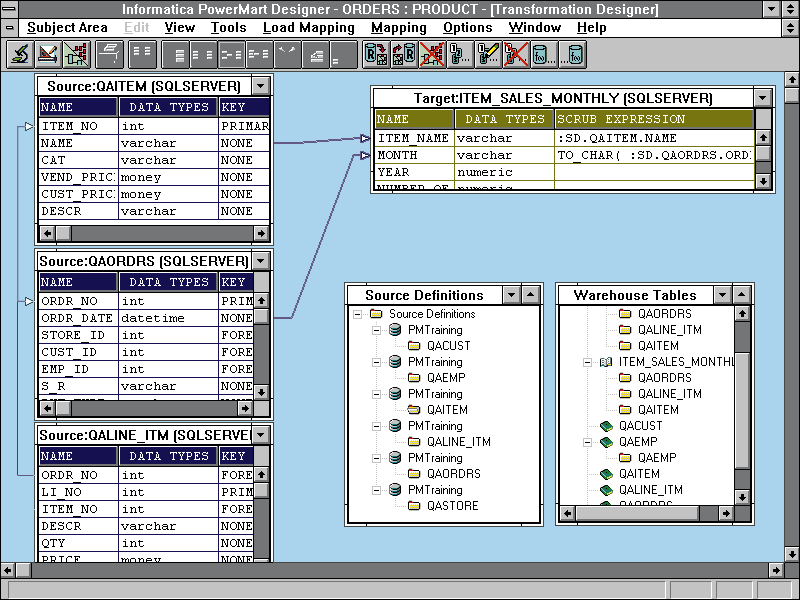
Task: Select the VEND_PRIC row in Source:QAITEM
Action: (x=154, y=177)
